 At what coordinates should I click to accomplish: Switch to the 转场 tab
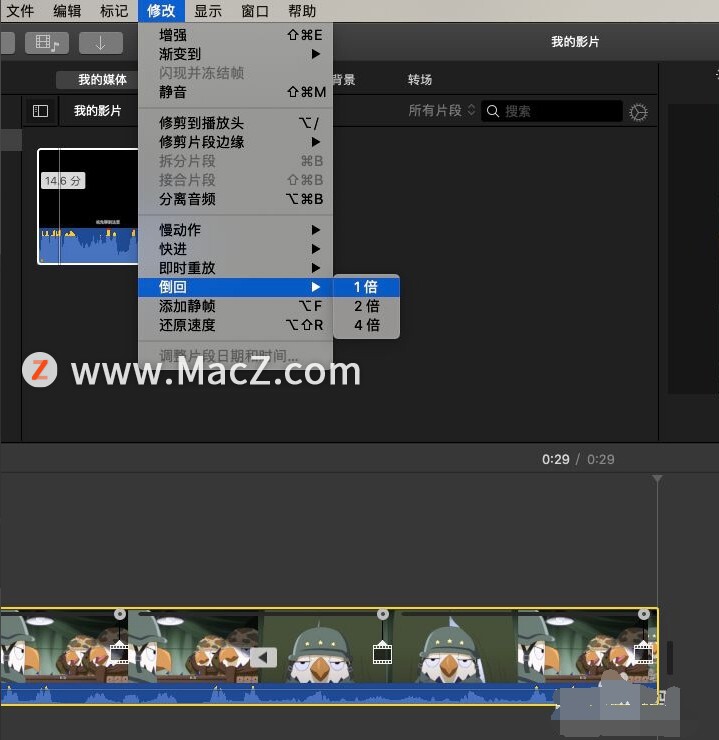pyautogui.click(x=420, y=80)
